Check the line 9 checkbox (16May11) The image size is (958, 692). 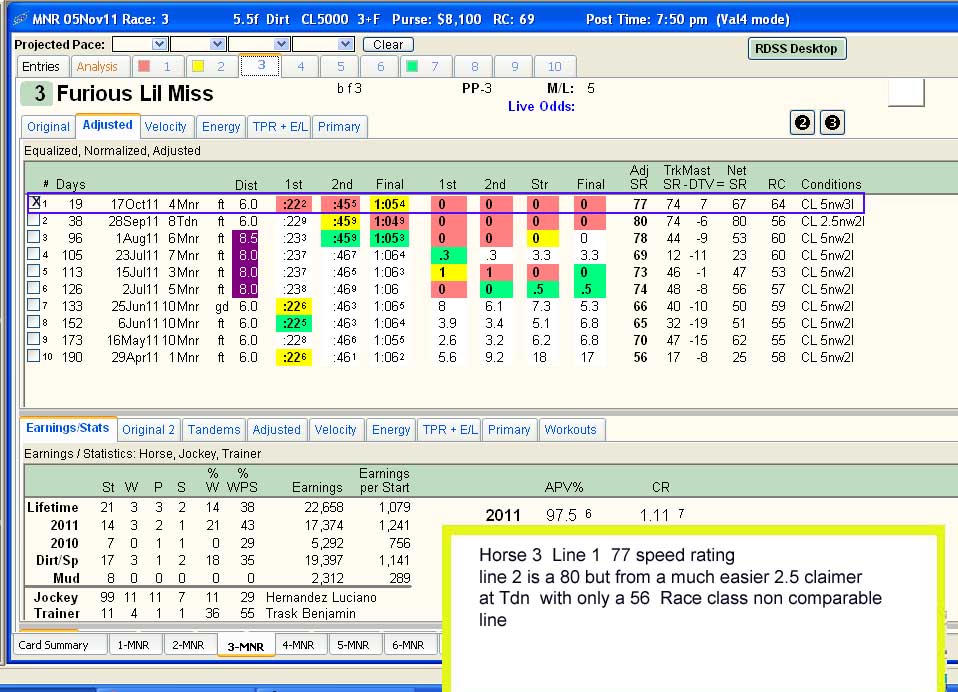click(x=34, y=339)
